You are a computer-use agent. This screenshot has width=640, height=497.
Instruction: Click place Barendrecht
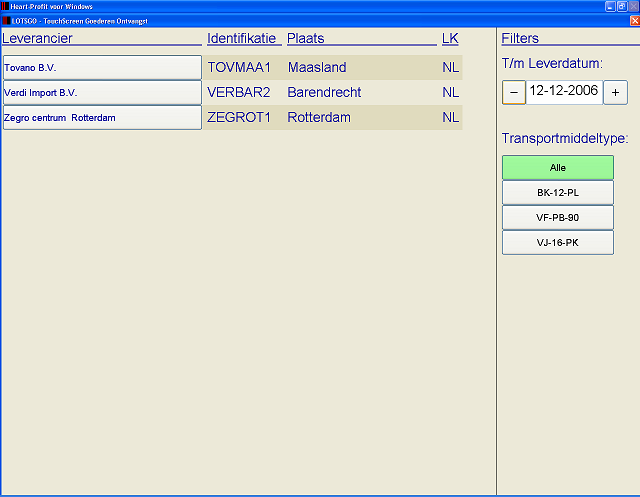[x=324, y=92]
